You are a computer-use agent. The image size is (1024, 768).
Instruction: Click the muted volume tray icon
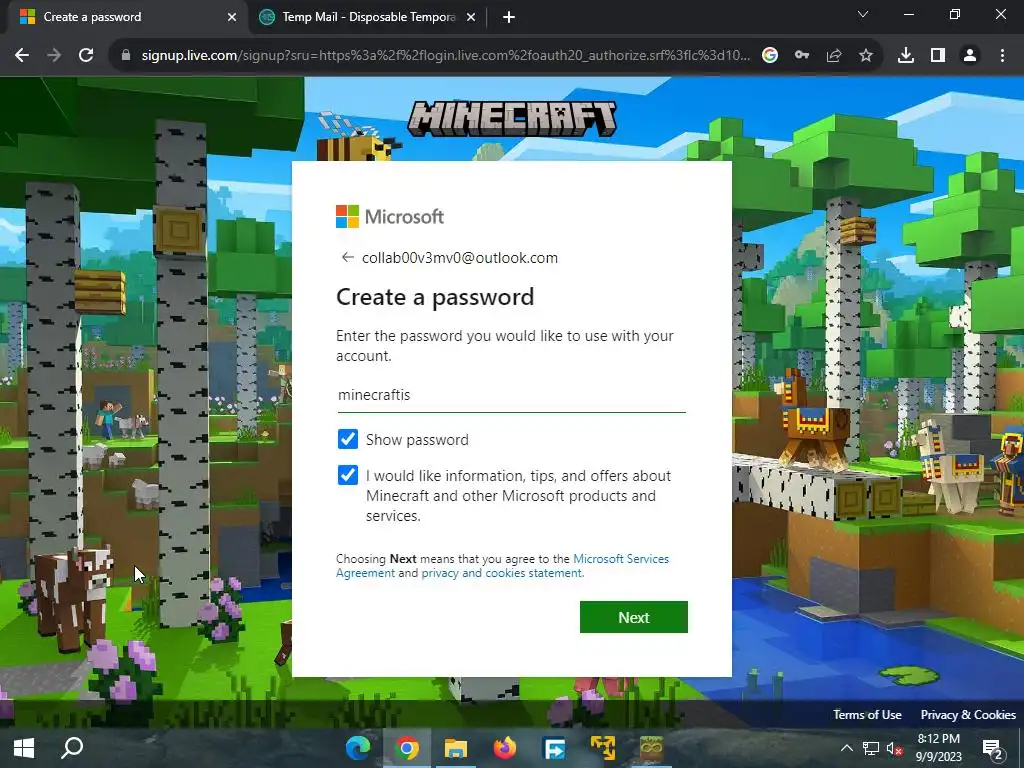(894, 748)
